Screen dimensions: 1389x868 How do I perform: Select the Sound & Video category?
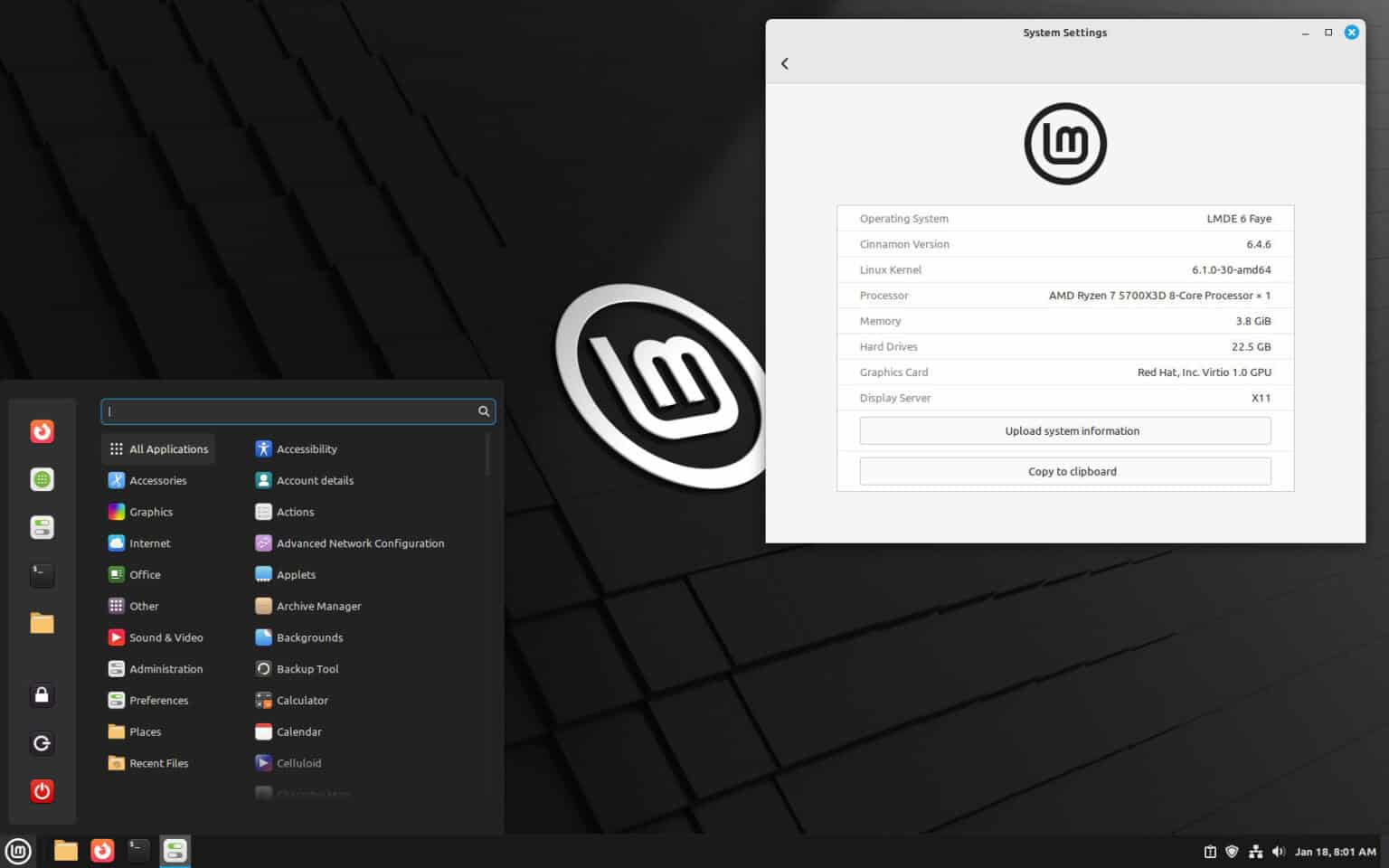165,637
